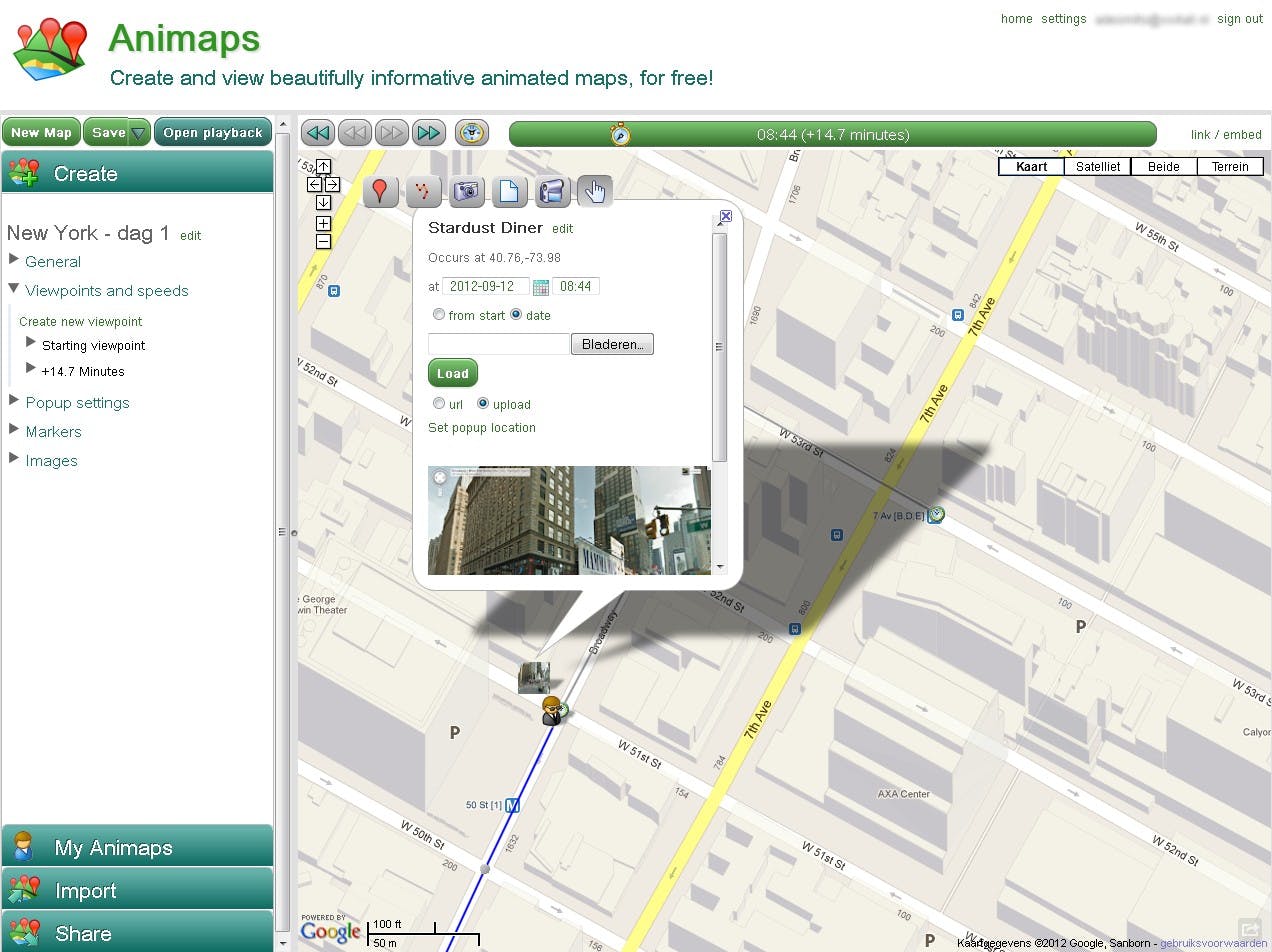The image size is (1272, 952).
Task: Switch map view to Beide
Action: (1164, 167)
